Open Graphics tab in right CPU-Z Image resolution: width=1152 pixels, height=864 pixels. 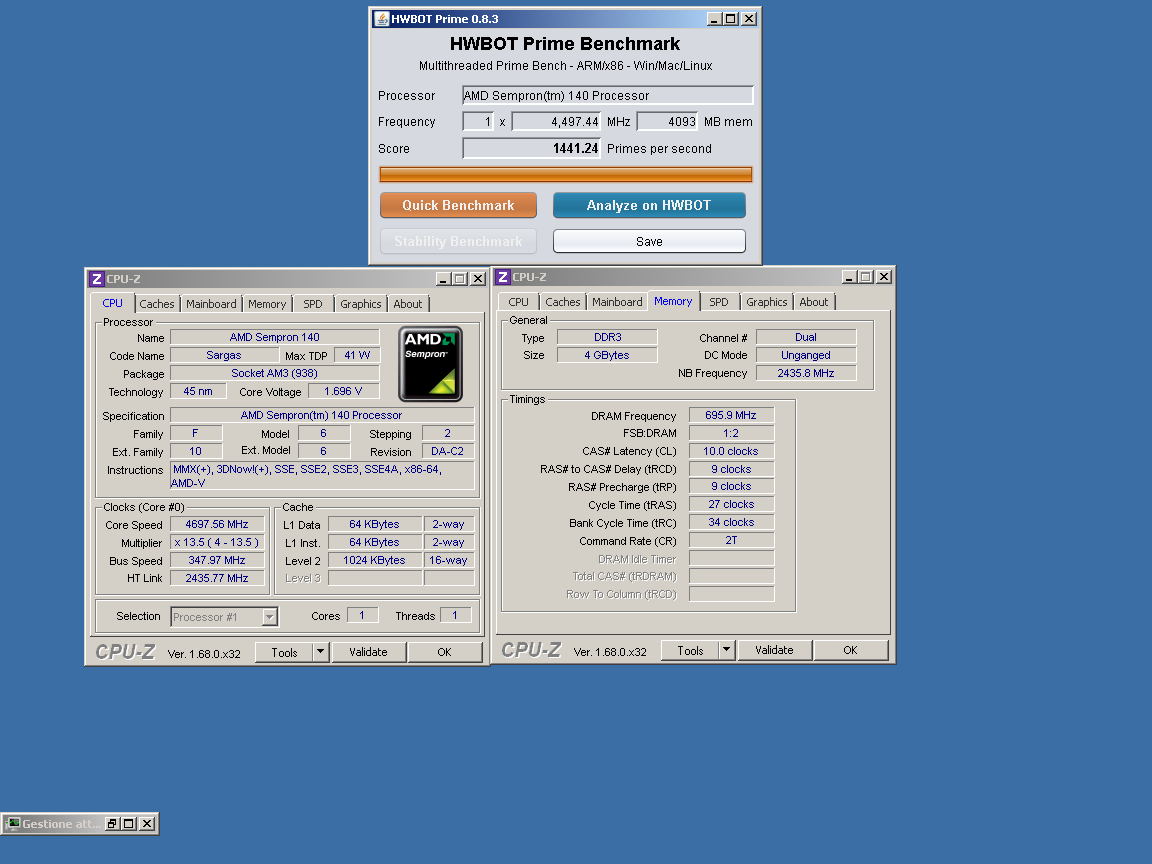pyautogui.click(x=766, y=302)
